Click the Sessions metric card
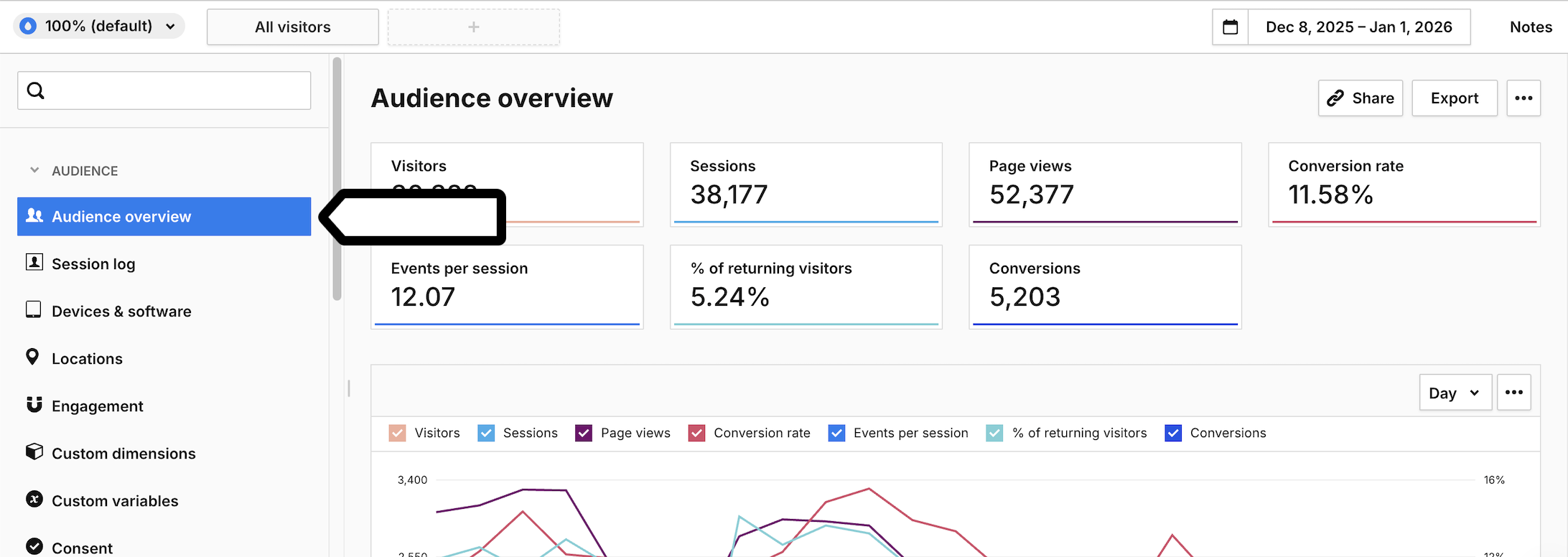This screenshot has width=1568, height=557. 806,184
